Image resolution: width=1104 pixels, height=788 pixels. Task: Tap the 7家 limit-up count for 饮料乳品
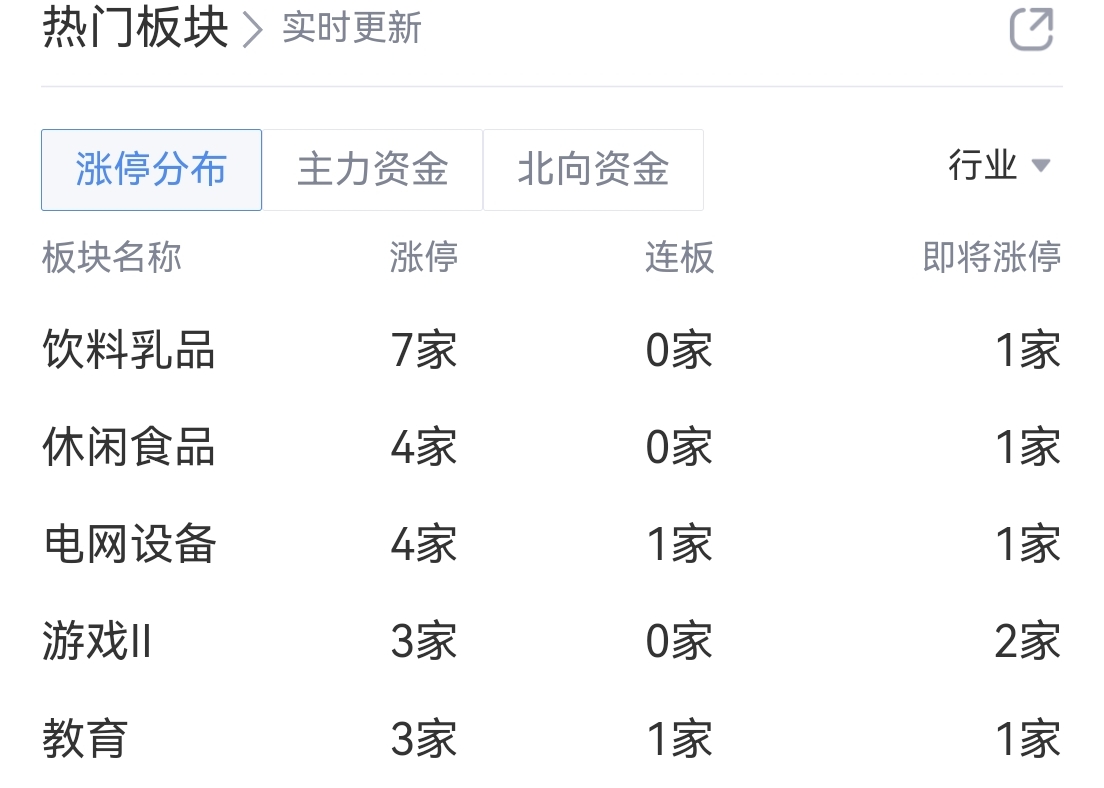[424, 350]
